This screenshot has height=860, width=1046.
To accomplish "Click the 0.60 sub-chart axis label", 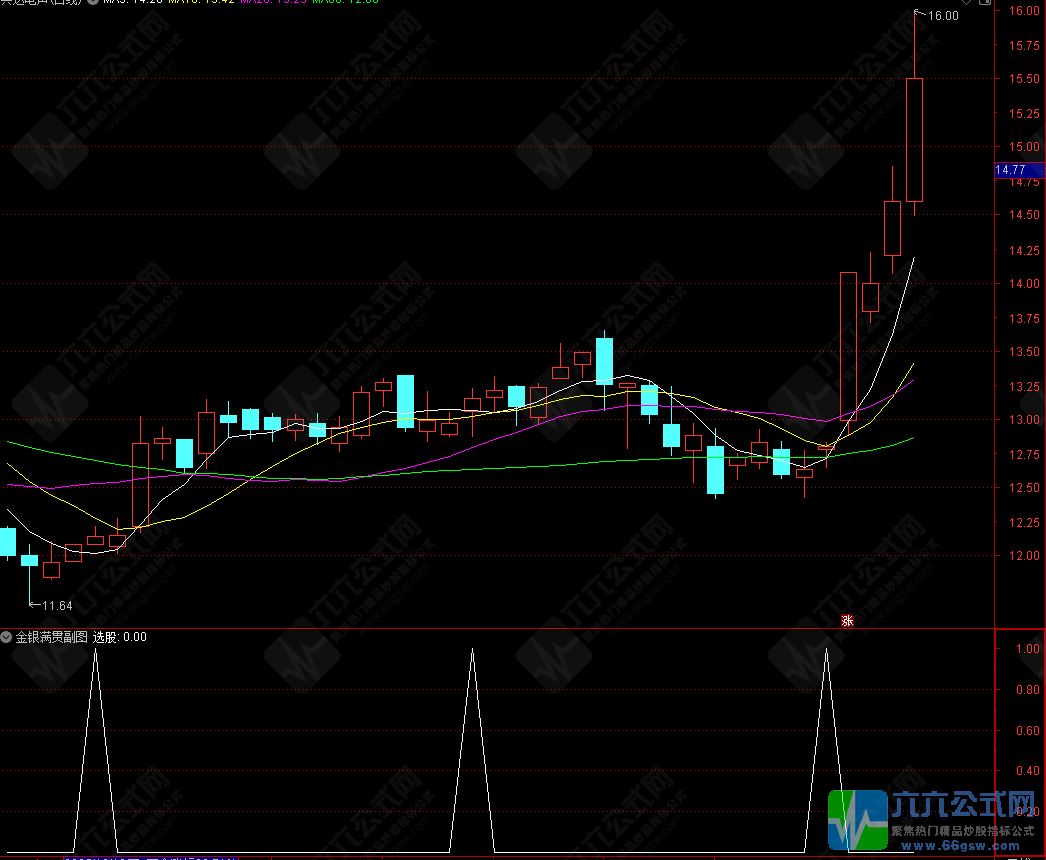I will tap(1028, 731).
